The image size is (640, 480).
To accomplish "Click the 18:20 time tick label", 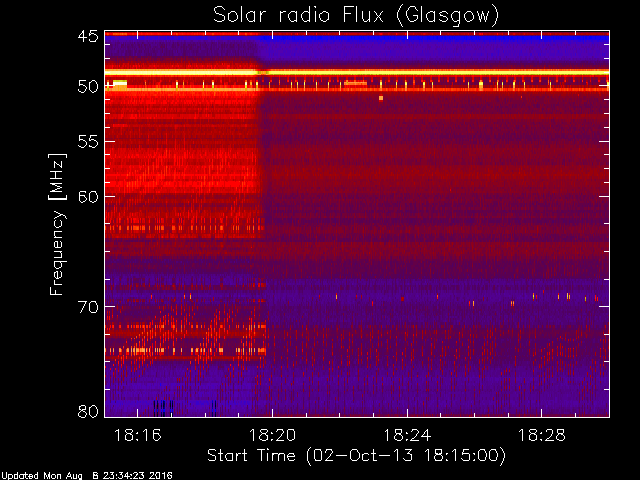I will (x=272, y=435).
